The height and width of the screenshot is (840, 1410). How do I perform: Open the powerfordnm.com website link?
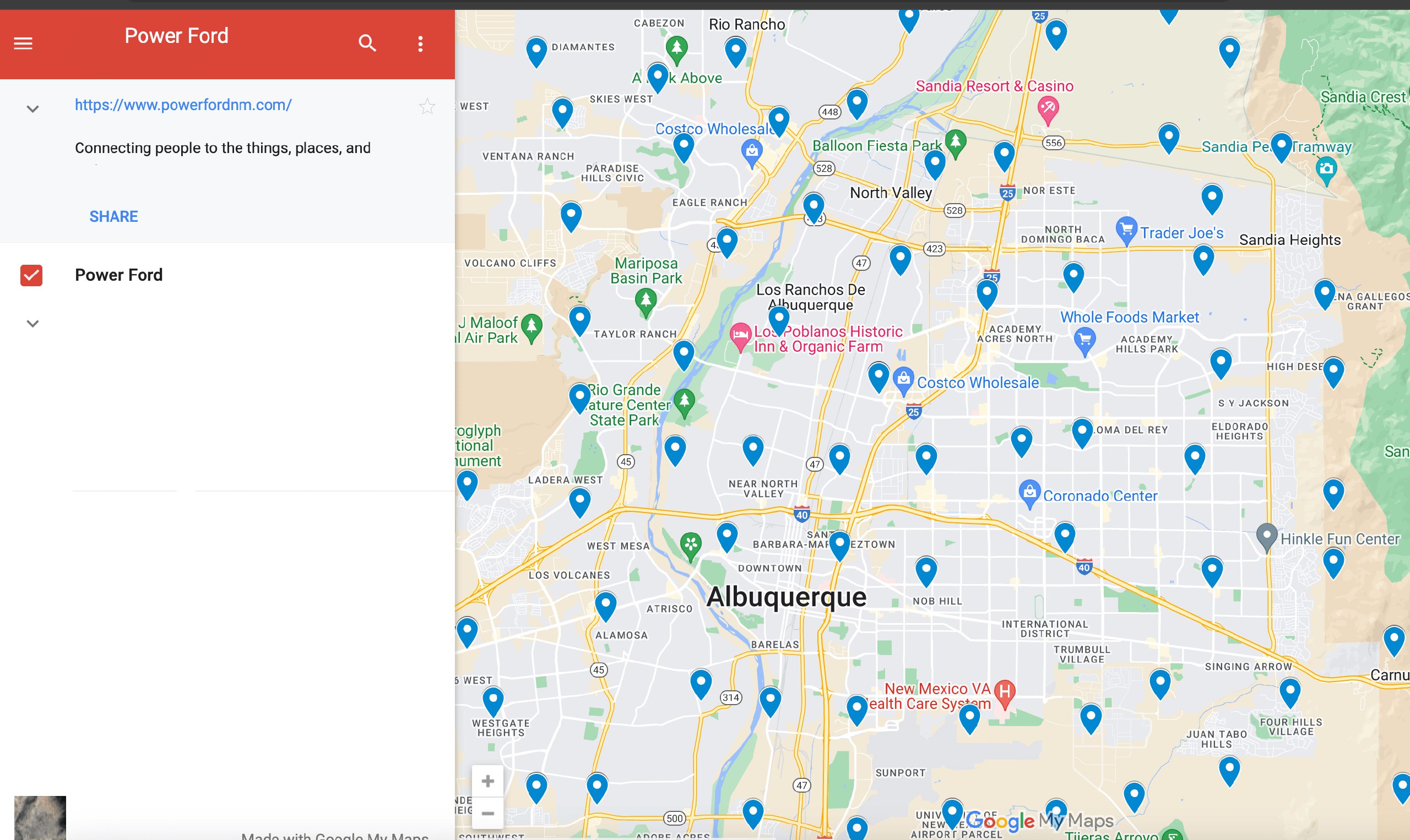183,105
